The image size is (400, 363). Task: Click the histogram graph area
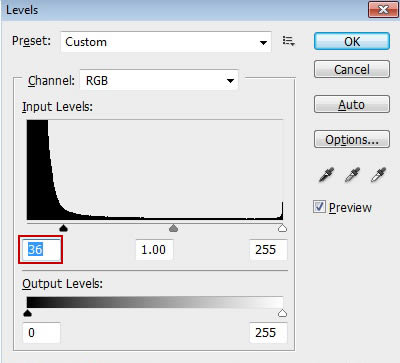(155, 170)
